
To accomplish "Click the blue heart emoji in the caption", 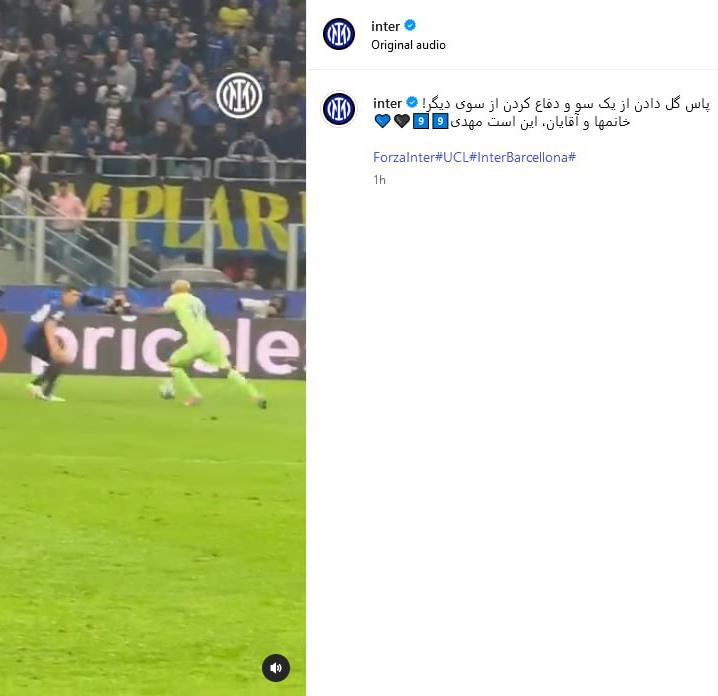I will pos(382,121).
